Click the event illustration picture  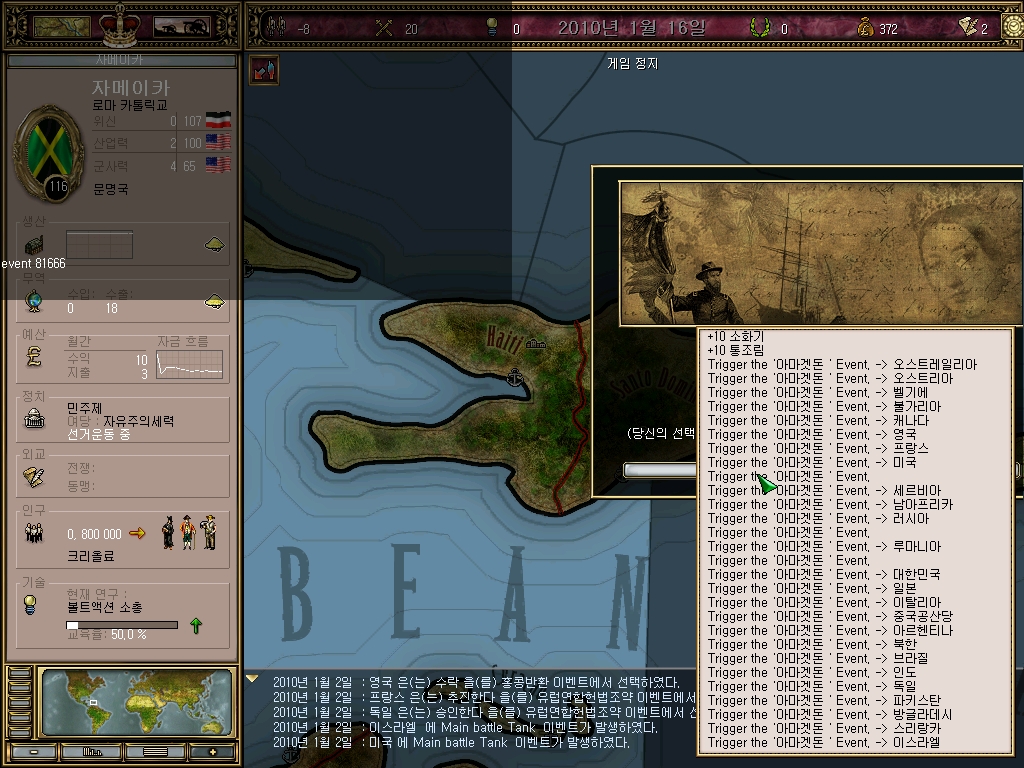pyautogui.click(x=821, y=253)
